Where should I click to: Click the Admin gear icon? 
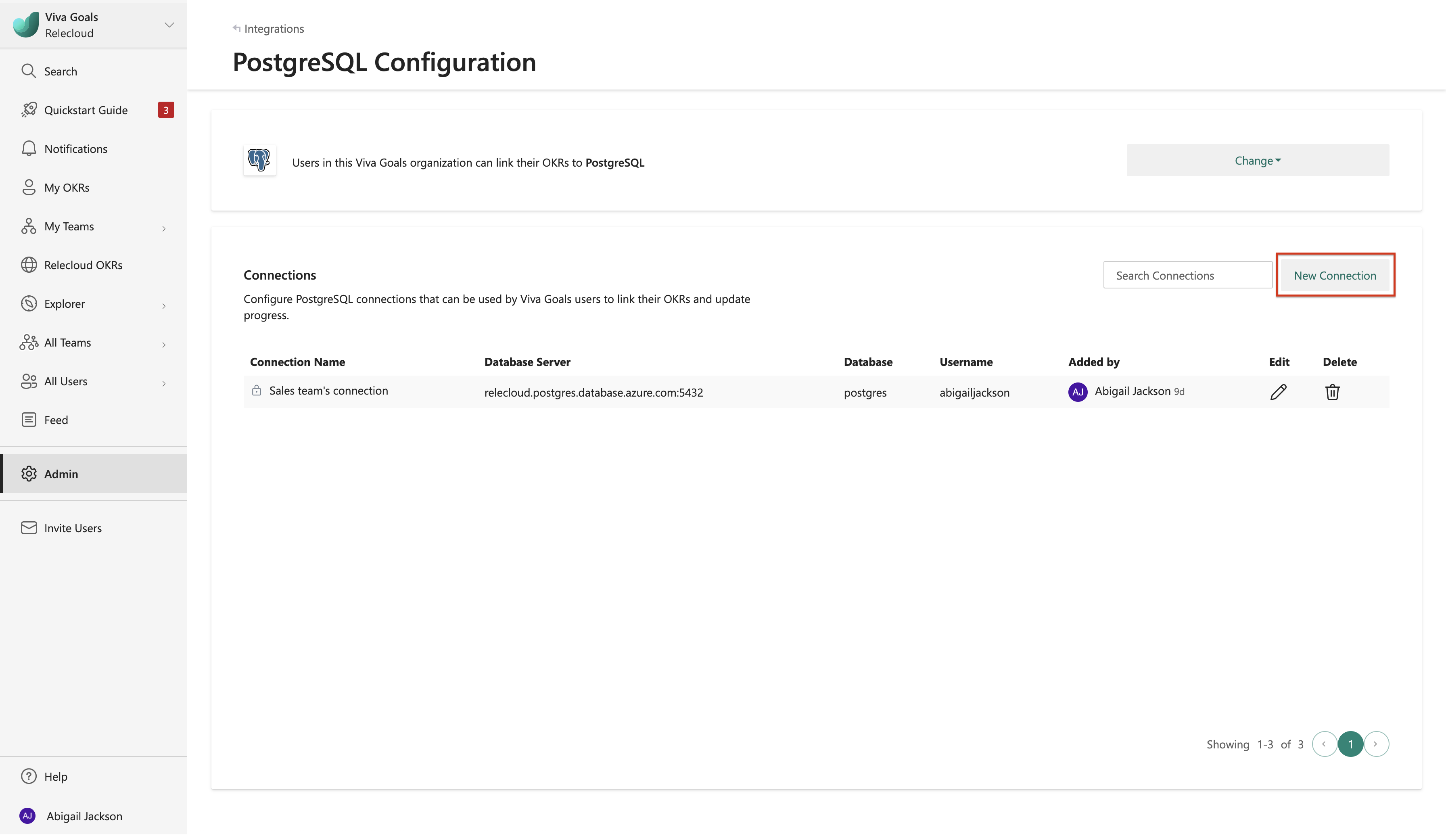29,473
